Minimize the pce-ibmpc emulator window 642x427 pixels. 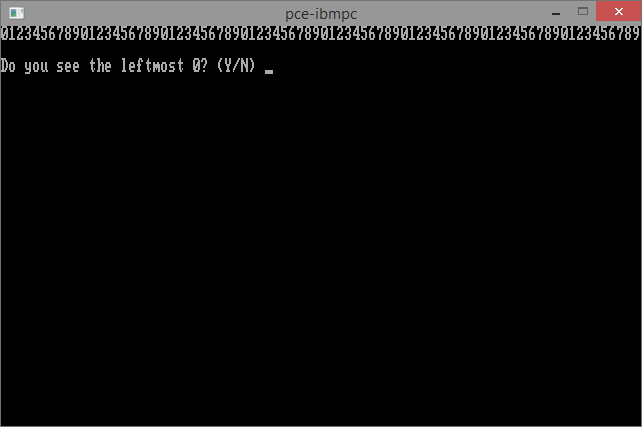coord(556,13)
